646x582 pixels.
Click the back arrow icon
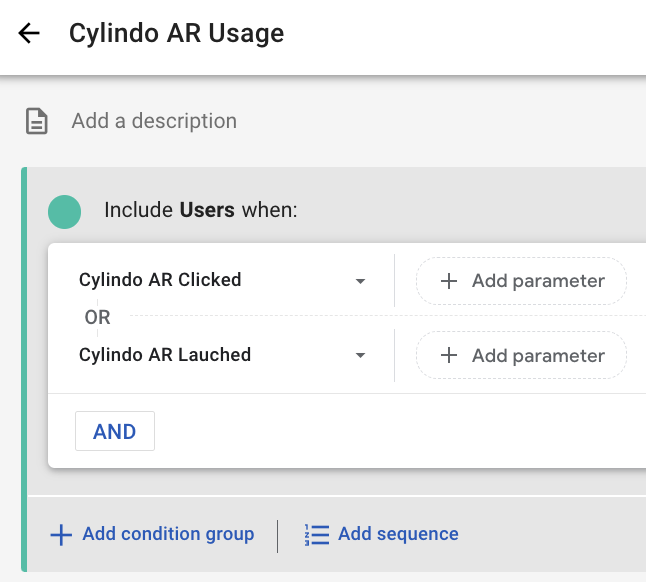29,34
